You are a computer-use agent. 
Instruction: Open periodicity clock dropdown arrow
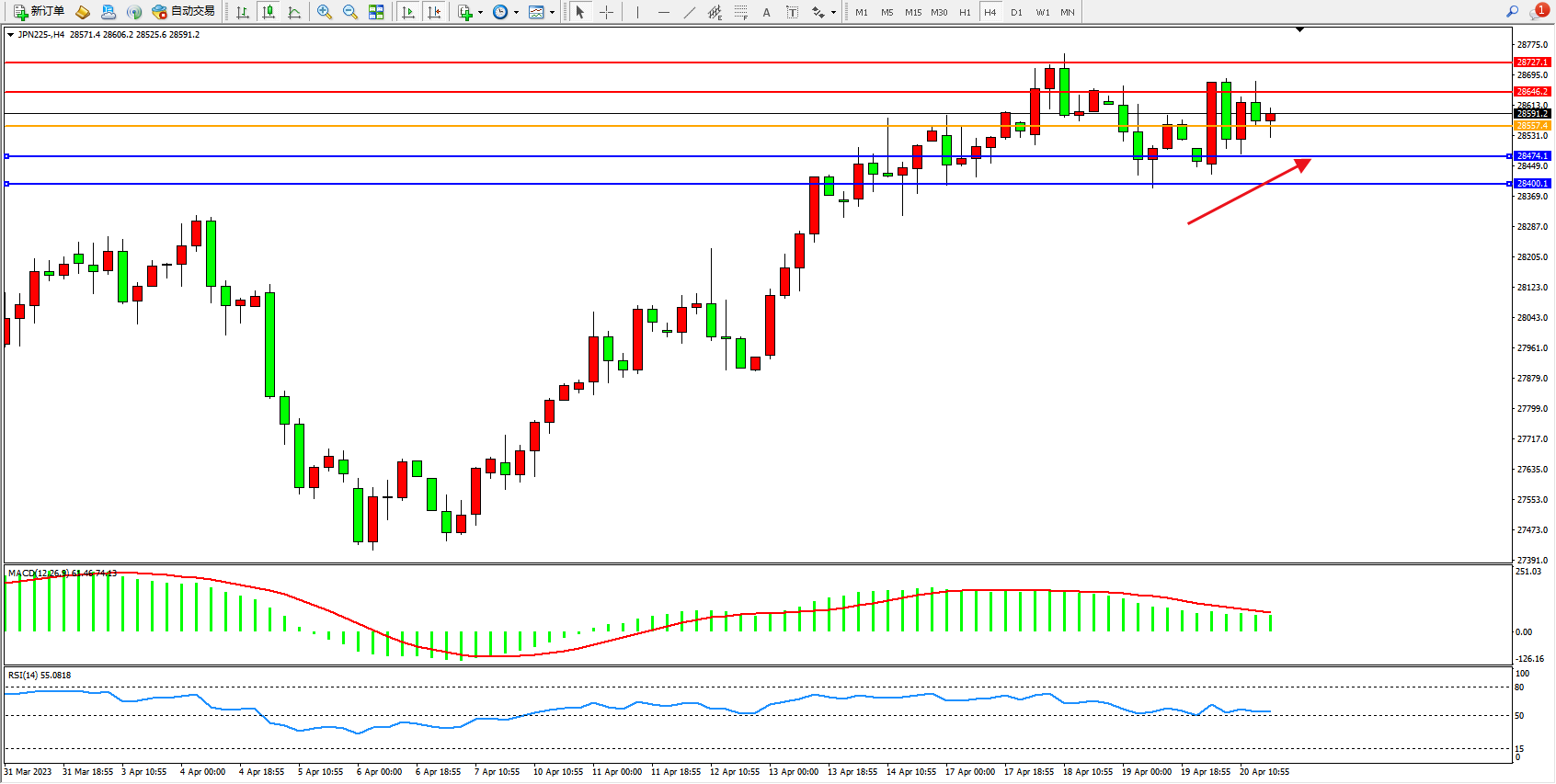point(516,13)
